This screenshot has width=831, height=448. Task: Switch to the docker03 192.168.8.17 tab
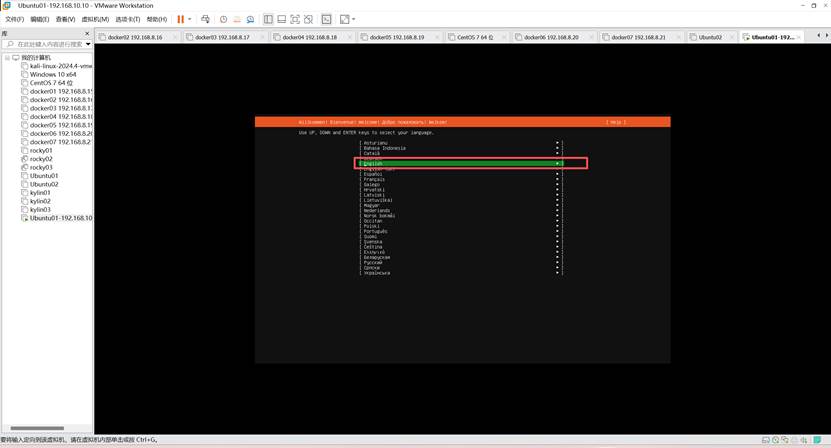coord(222,37)
